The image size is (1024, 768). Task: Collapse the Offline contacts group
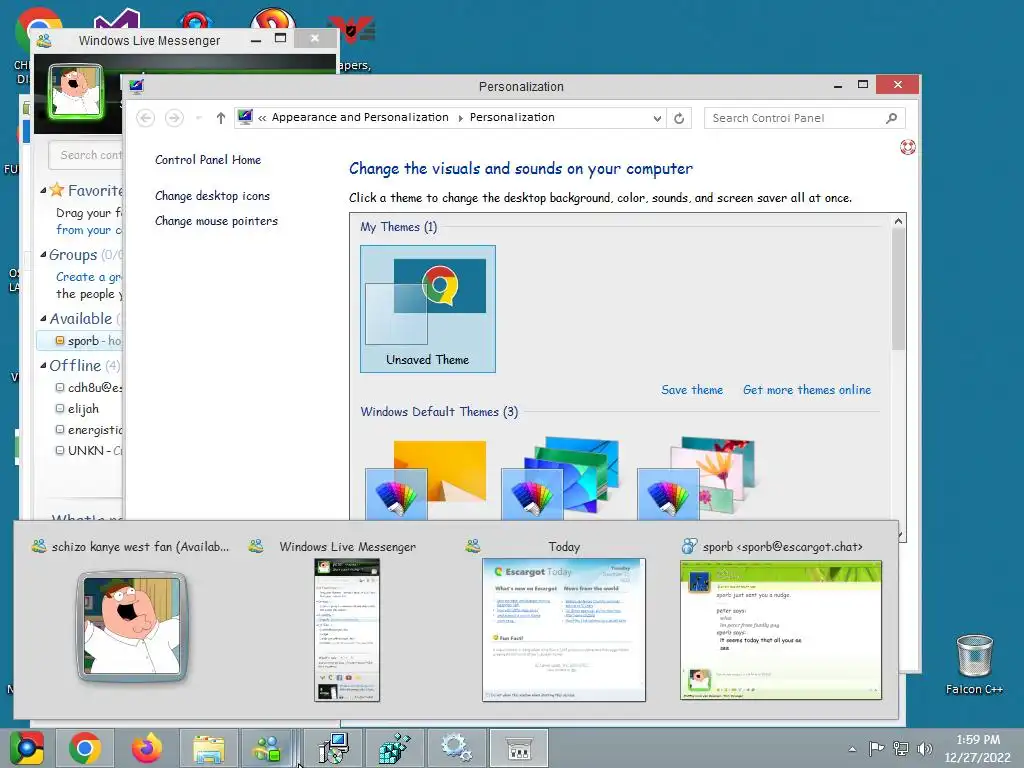pyautogui.click(x=43, y=366)
